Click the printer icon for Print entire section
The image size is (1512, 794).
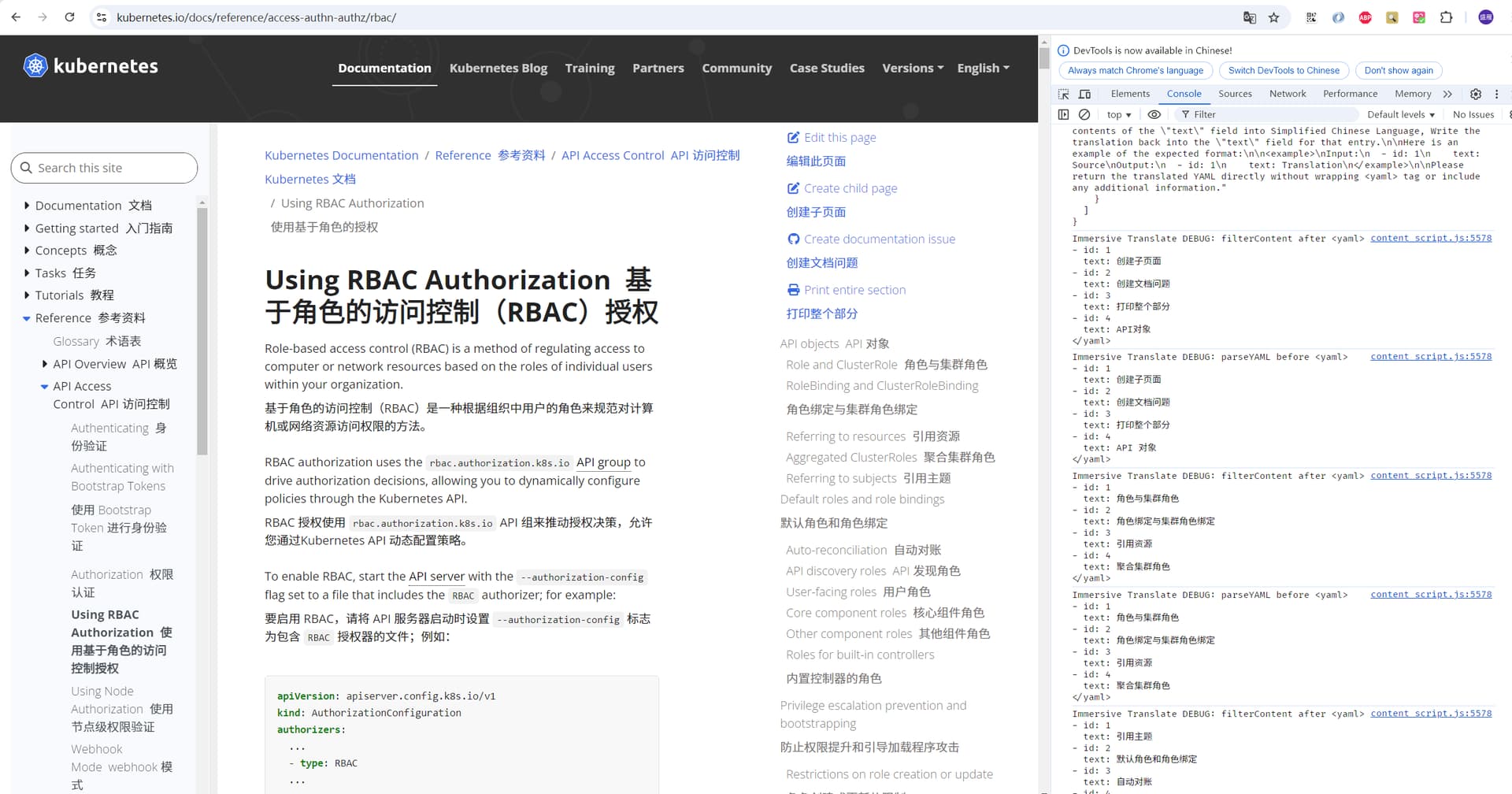point(793,290)
